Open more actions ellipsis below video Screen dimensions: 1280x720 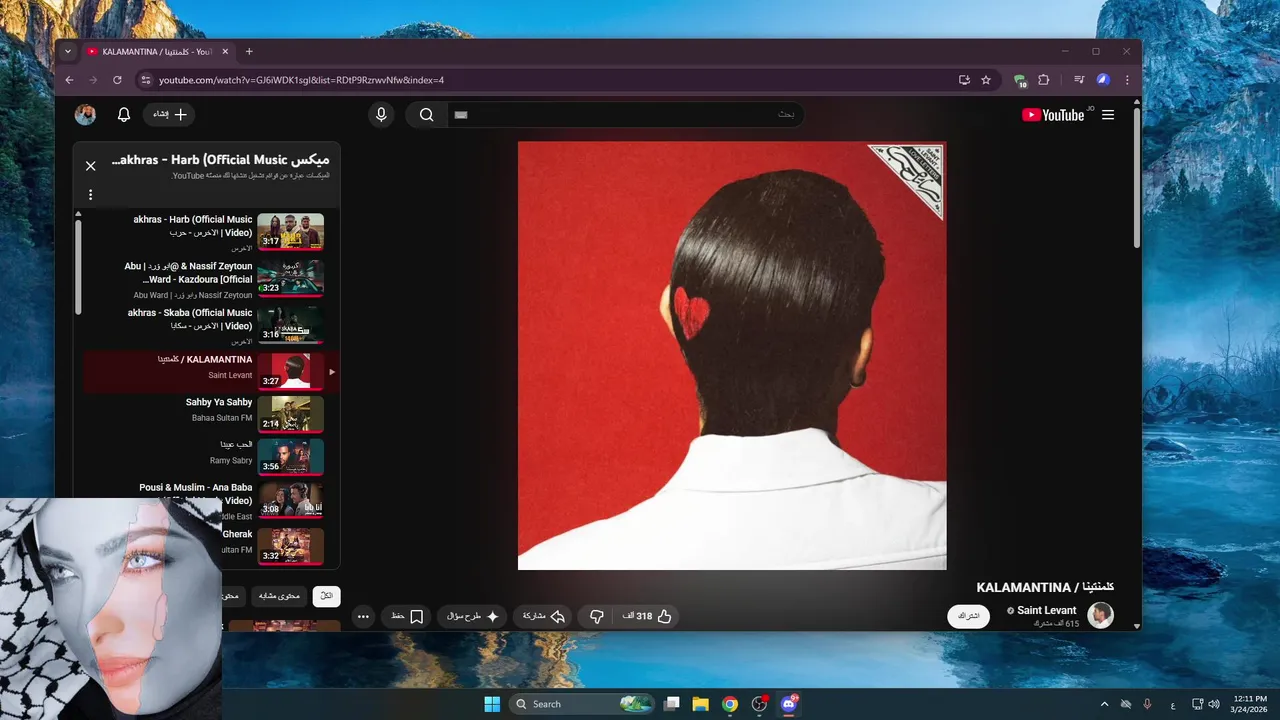click(363, 616)
